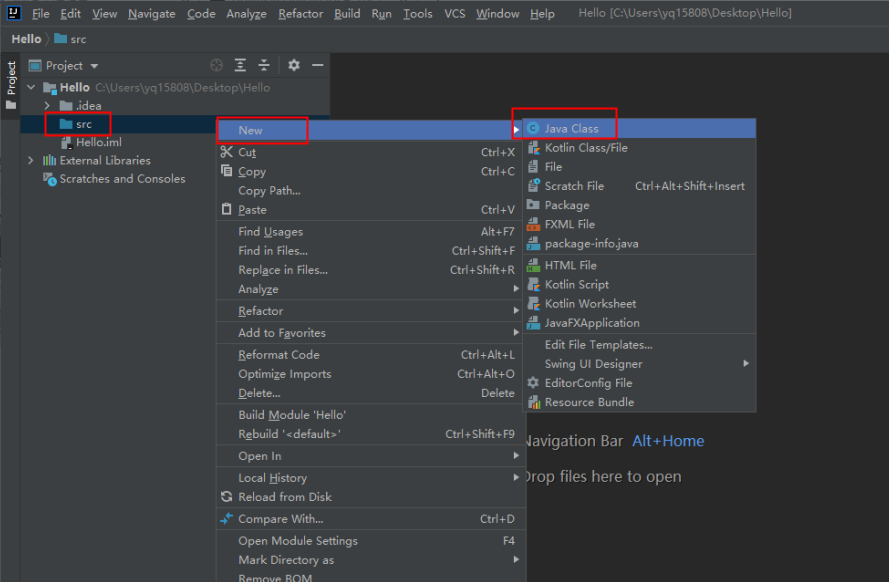The height and width of the screenshot is (582, 889).
Task: Open the Help menu
Action: click(x=542, y=14)
